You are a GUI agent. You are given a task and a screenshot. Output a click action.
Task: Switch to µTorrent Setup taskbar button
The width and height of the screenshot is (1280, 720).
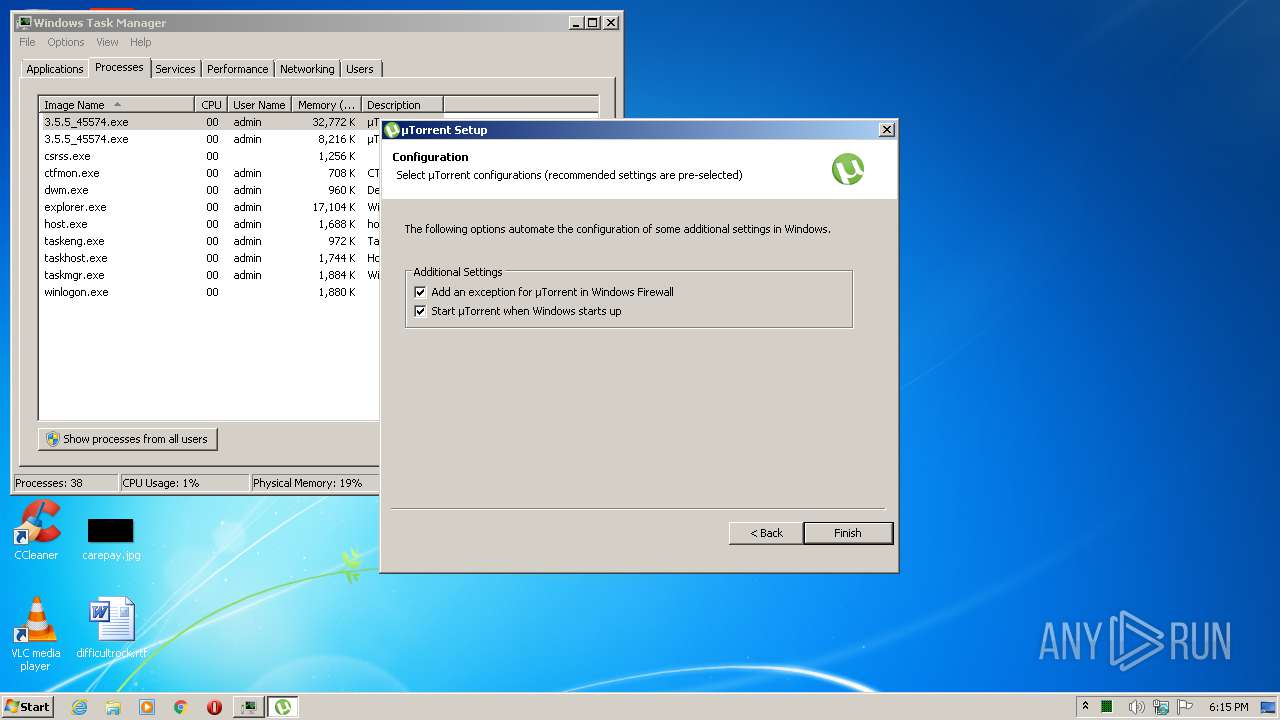pyautogui.click(x=283, y=707)
